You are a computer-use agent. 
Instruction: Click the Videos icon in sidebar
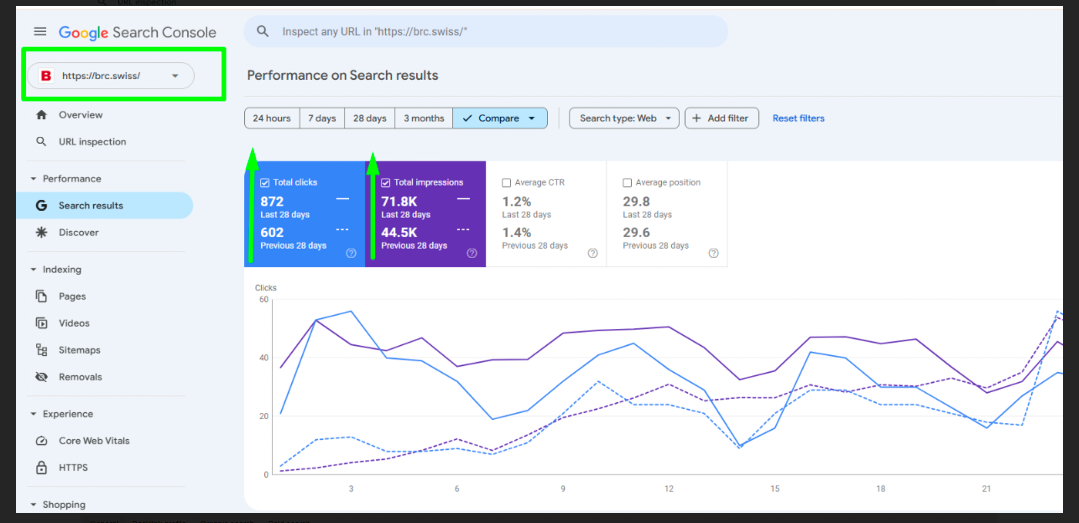coord(41,323)
